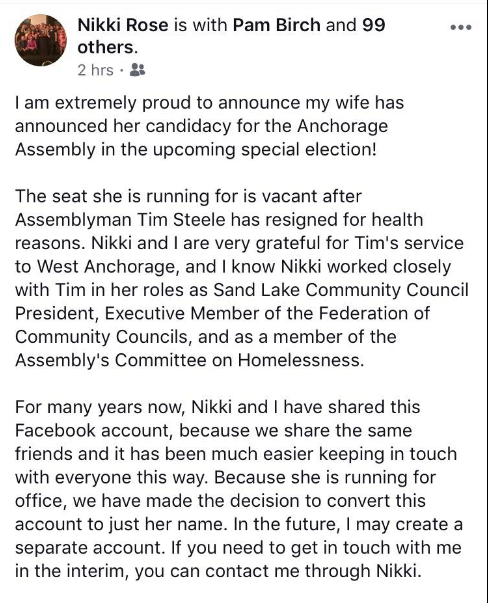The image size is (488, 603).
Task: Open Nikki Rose's profile name link
Action: (123, 25)
